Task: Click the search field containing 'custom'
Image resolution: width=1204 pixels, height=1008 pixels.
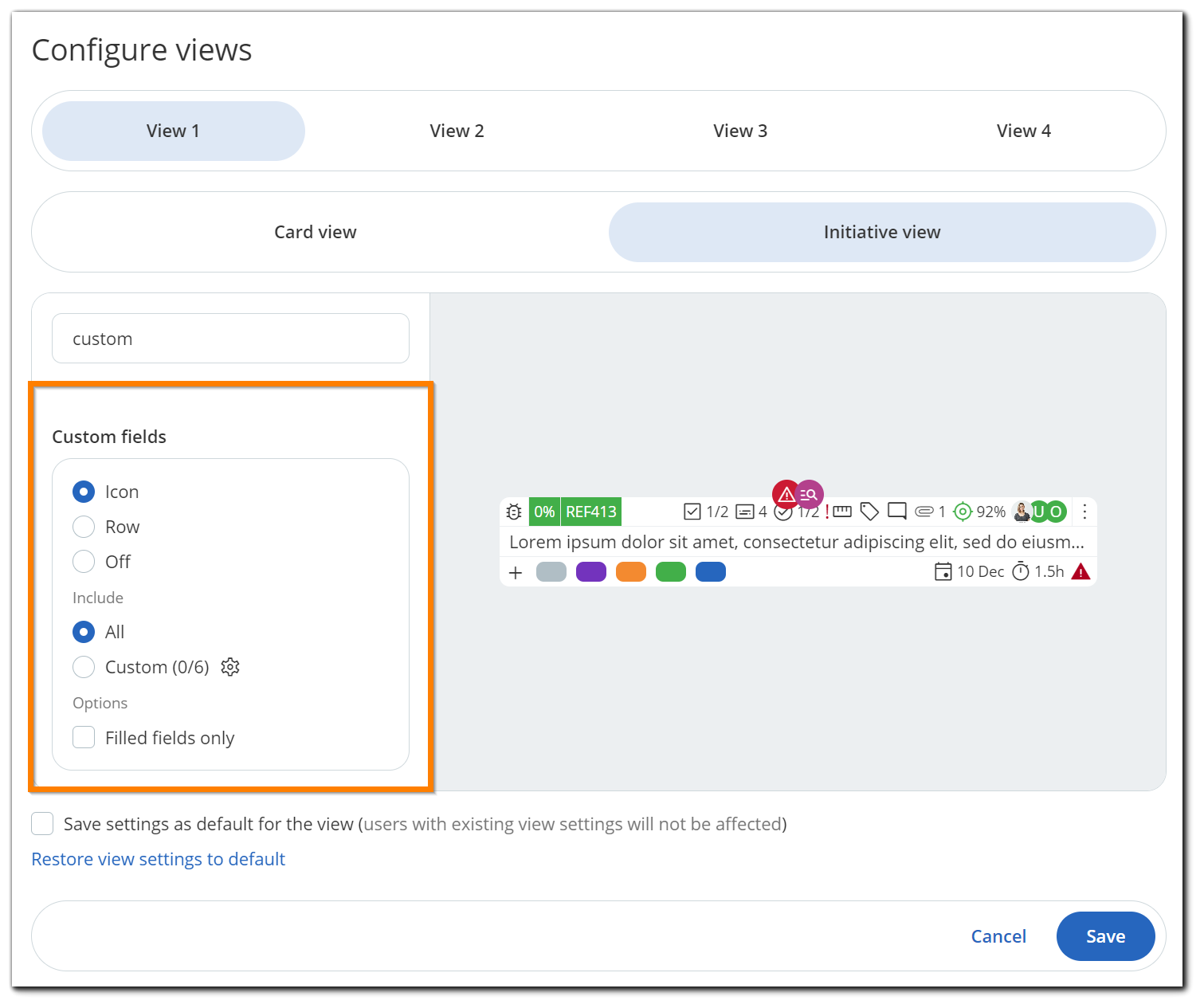Action: click(x=230, y=339)
